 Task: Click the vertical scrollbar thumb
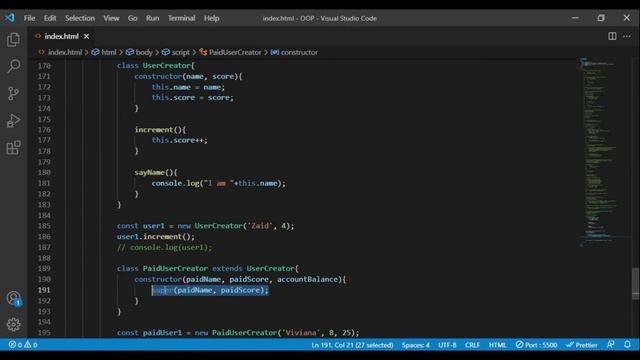636,284
